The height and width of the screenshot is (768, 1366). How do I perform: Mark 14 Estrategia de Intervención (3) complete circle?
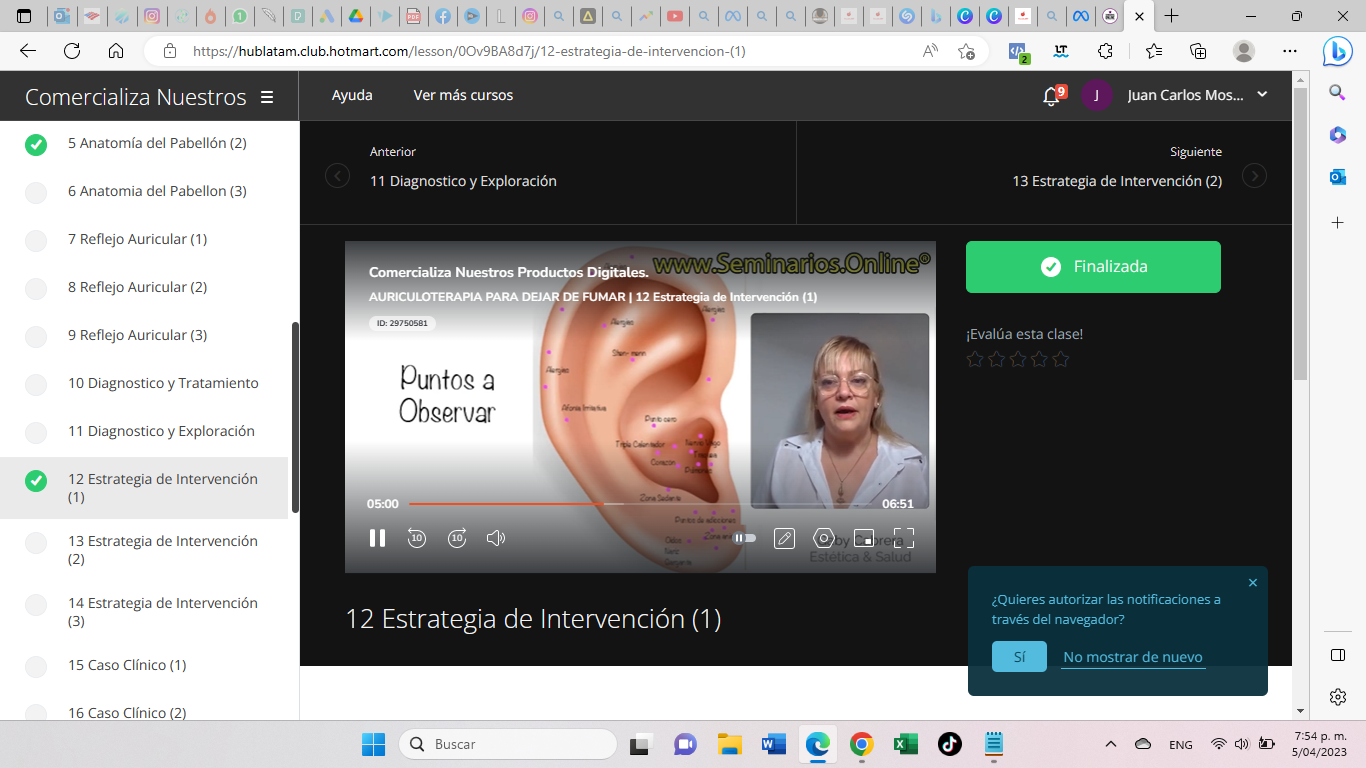[x=36, y=605]
